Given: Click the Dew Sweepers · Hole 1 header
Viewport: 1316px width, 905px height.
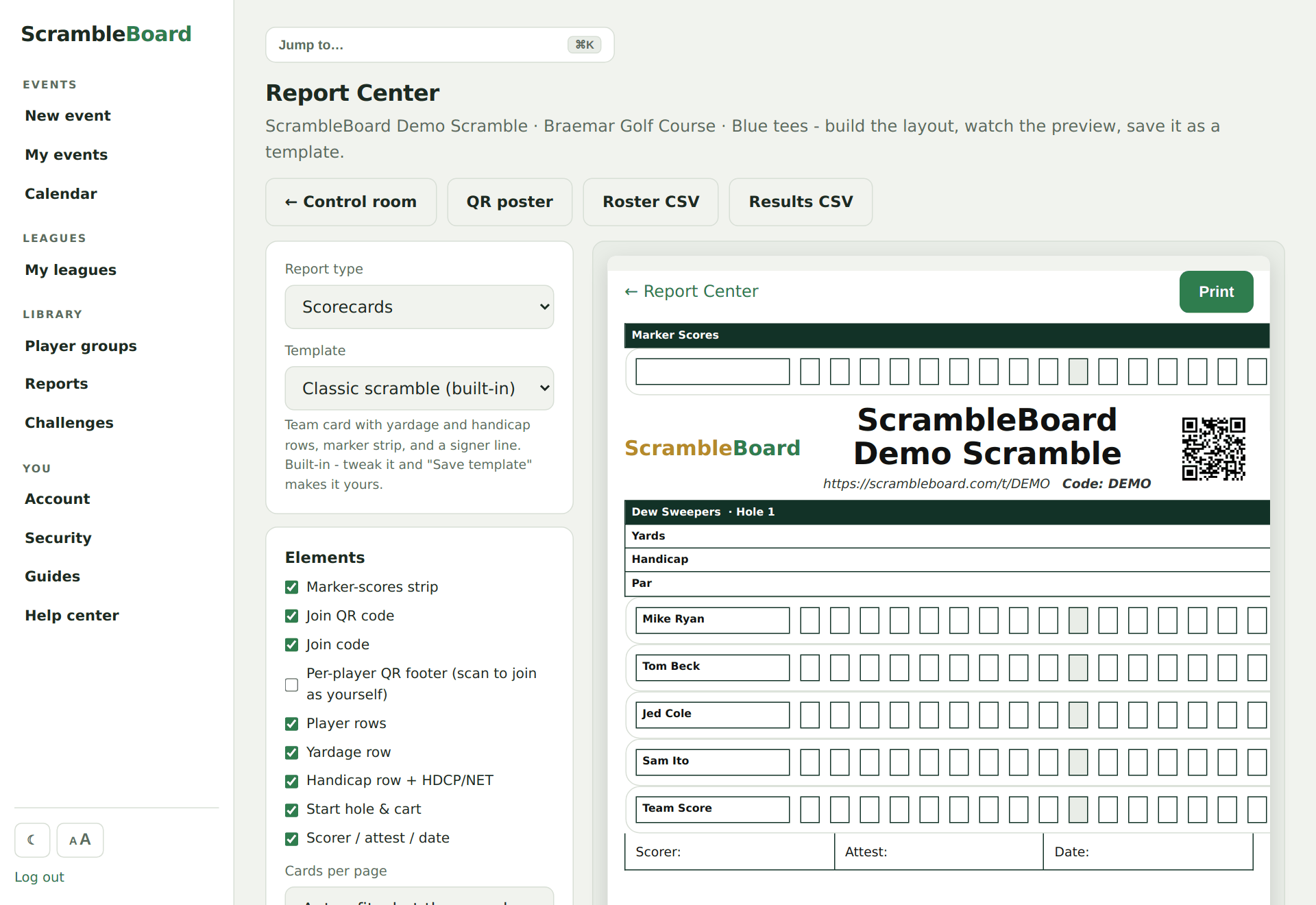Looking at the screenshot, I should pyautogui.click(x=947, y=512).
